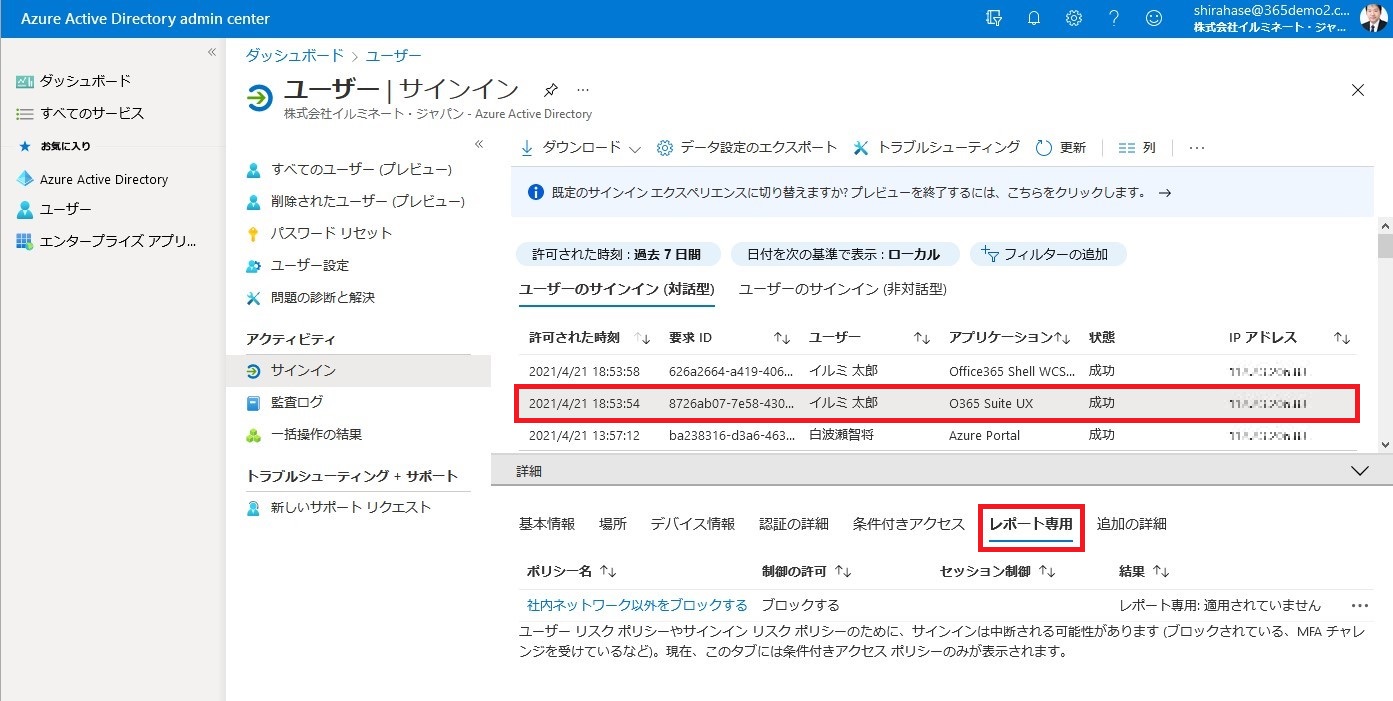Image resolution: width=1393 pixels, height=701 pixels.
Task: Open the デバイス情報 details tab
Action: (x=693, y=523)
